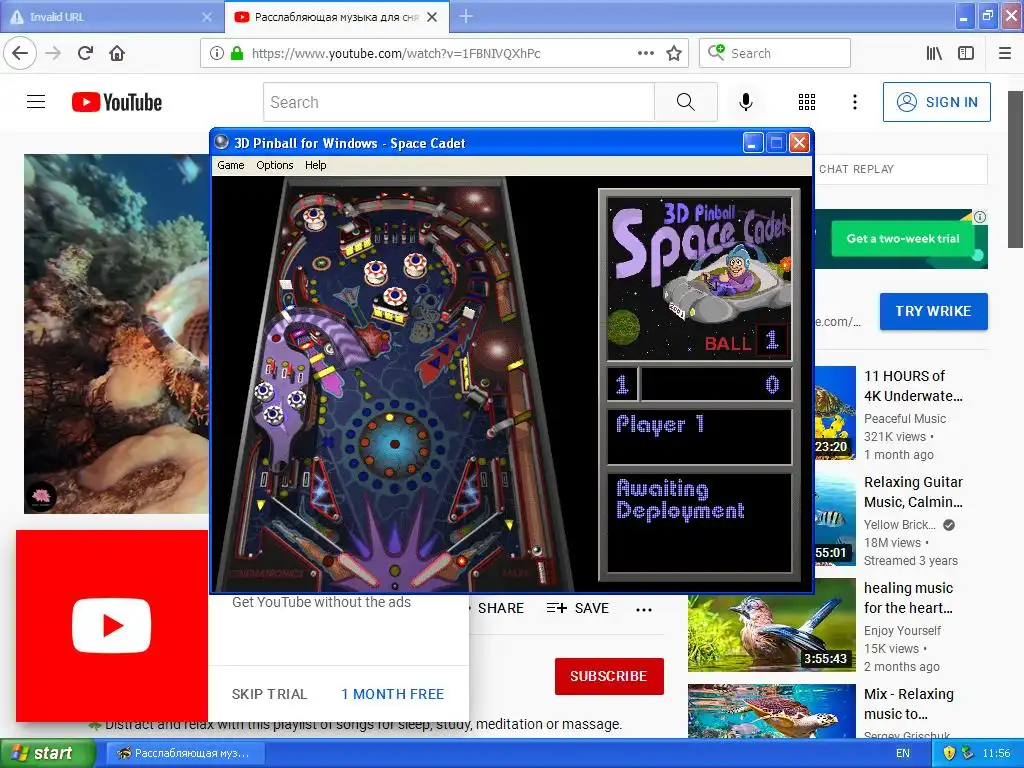Viewport: 1024px width, 768px height.
Task: Click the Pinball window title bar
Action: [x=479, y=143]
